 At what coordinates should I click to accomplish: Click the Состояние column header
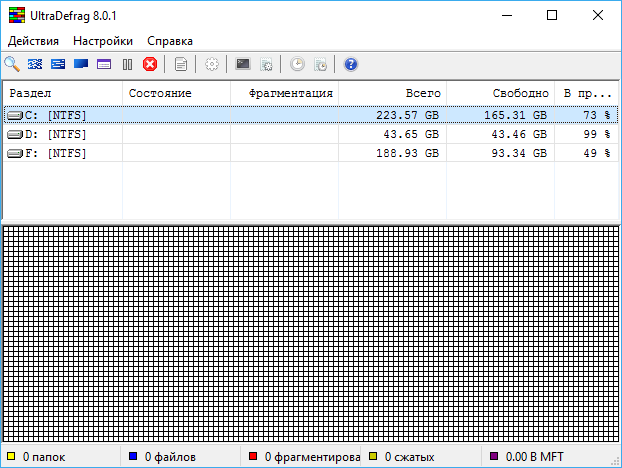[177, 93]
